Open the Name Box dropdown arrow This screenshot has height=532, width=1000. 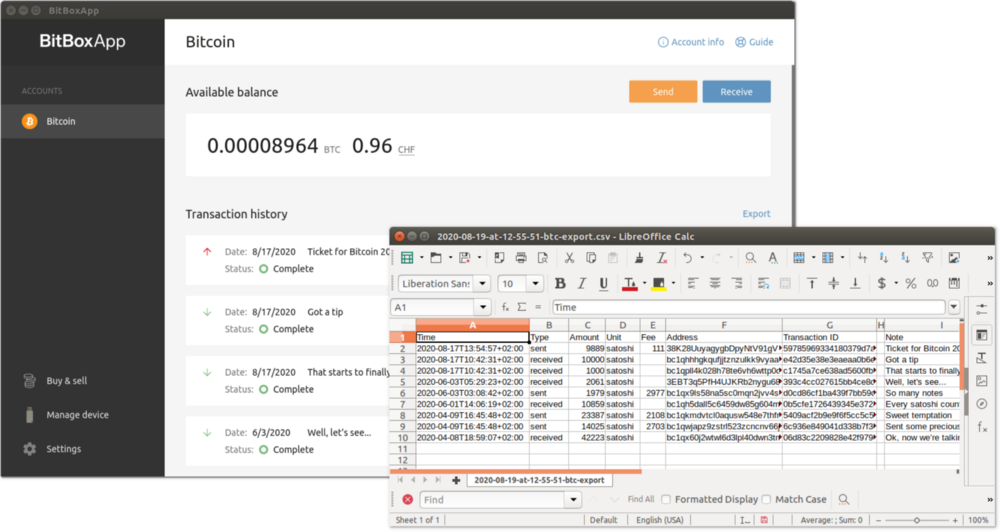(483, 307)
